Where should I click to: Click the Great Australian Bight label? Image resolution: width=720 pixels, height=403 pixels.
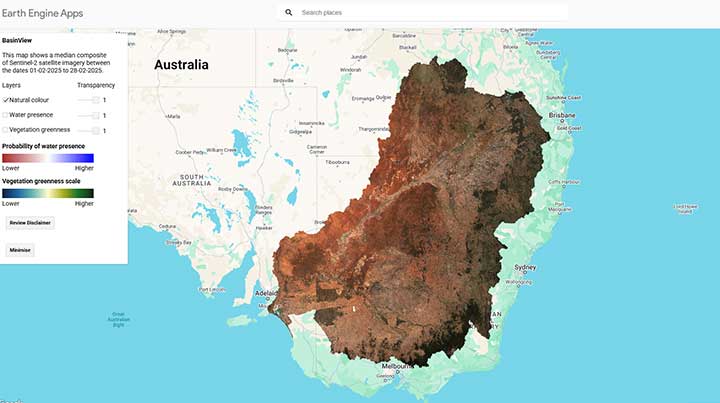click(119, 318)
